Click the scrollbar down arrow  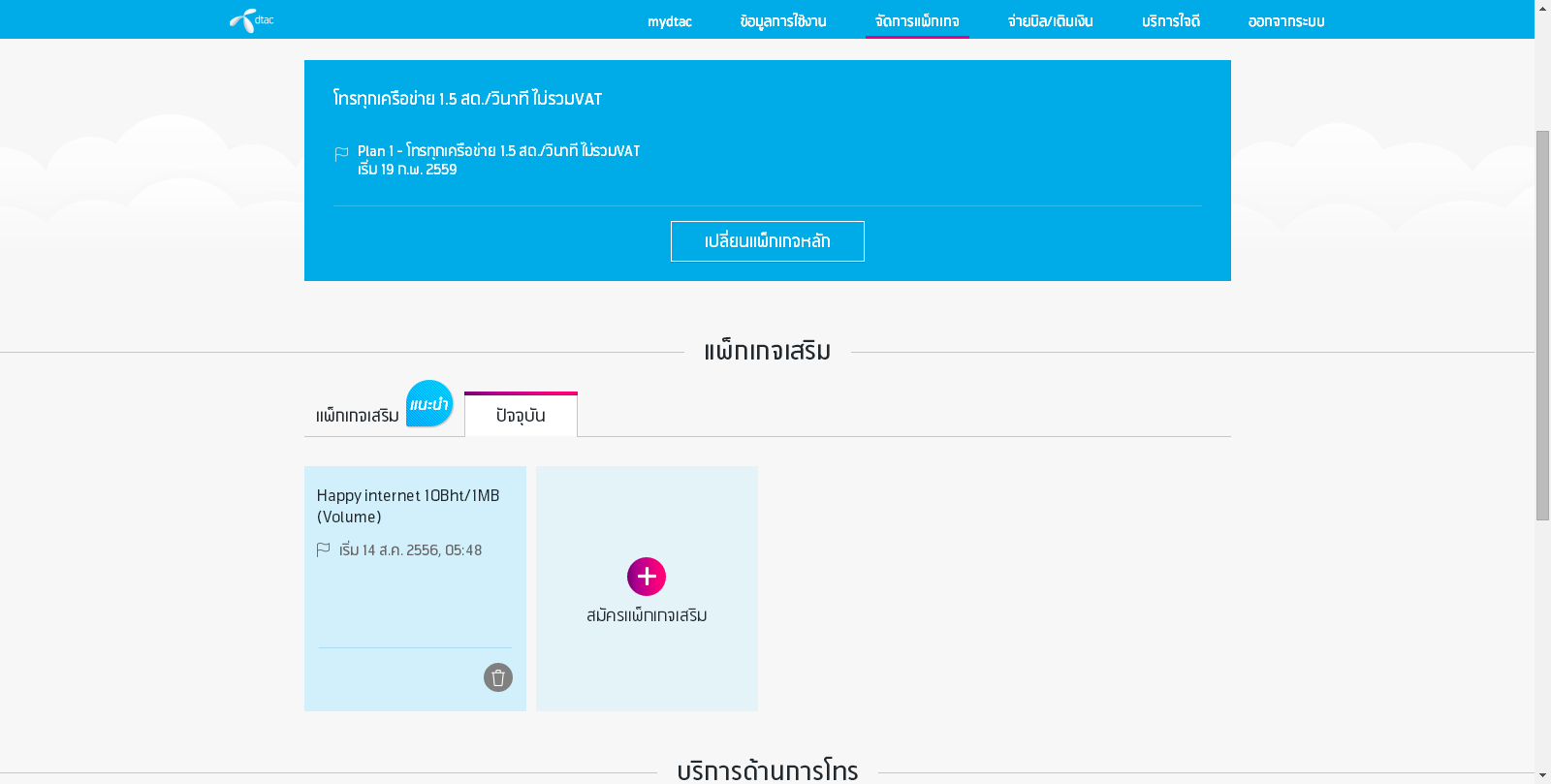1542,776
